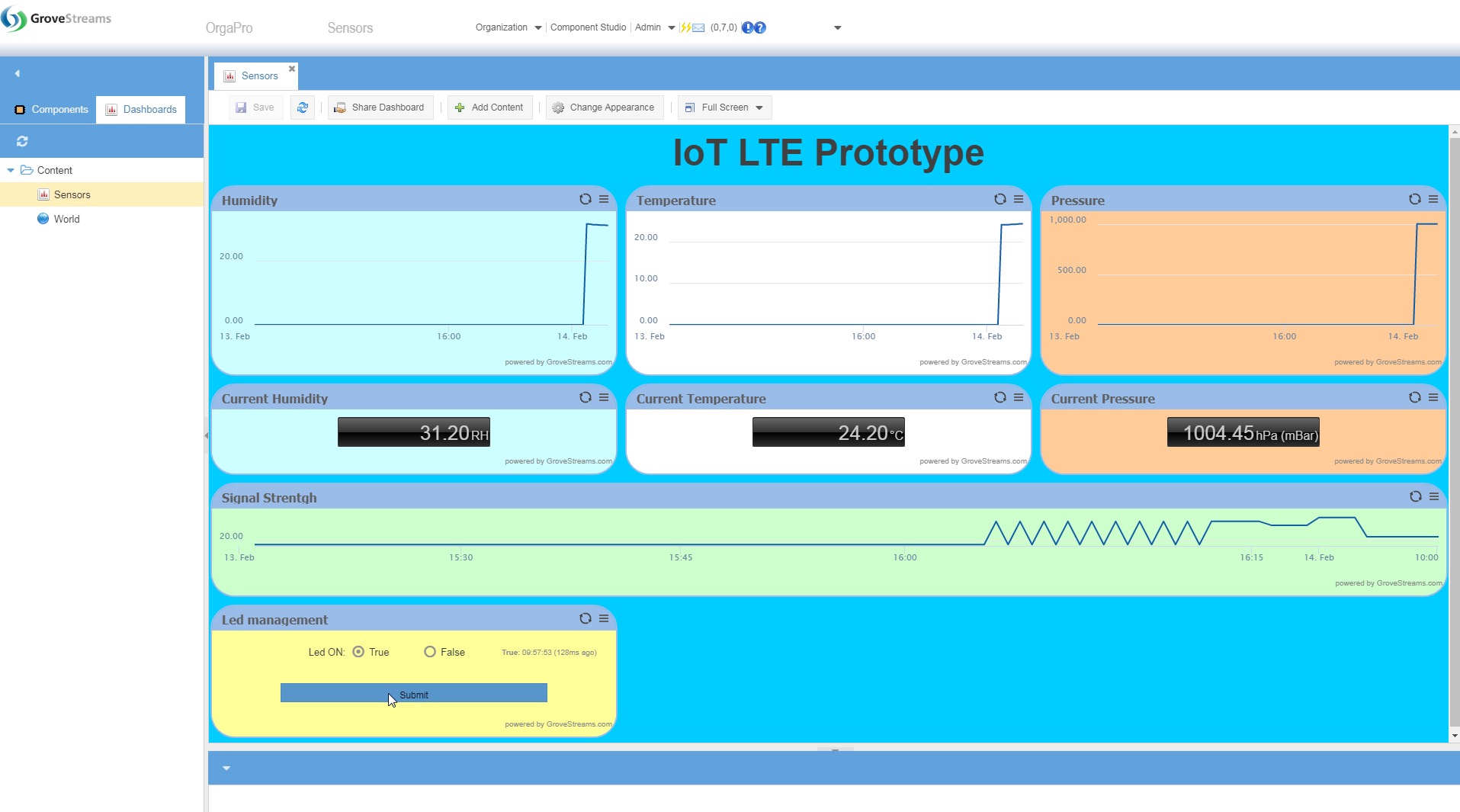This screenshot has height=812, width=1460.
Task: Click the Share Dashboard button
Action: tap(380, 108)
